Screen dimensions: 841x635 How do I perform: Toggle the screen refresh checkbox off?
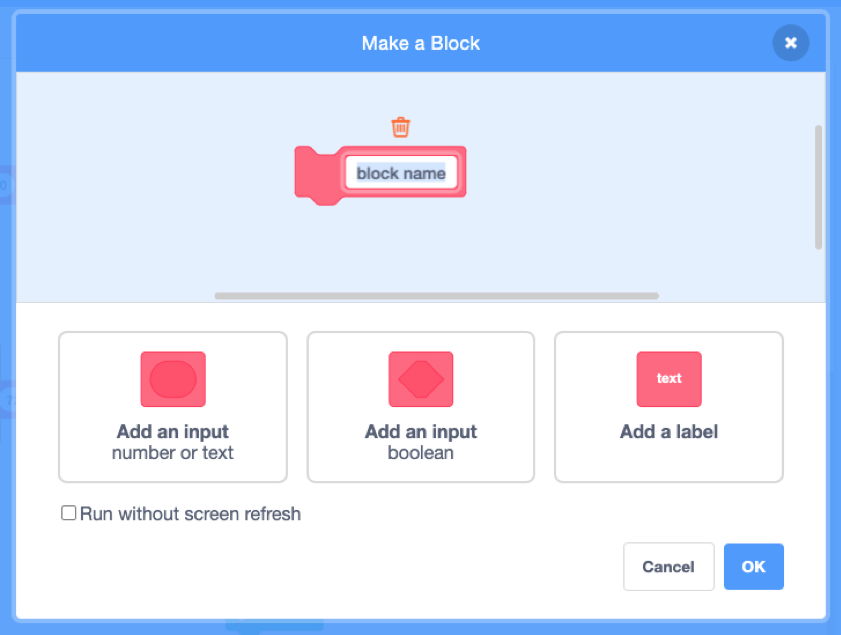click(x=68, y=512)
